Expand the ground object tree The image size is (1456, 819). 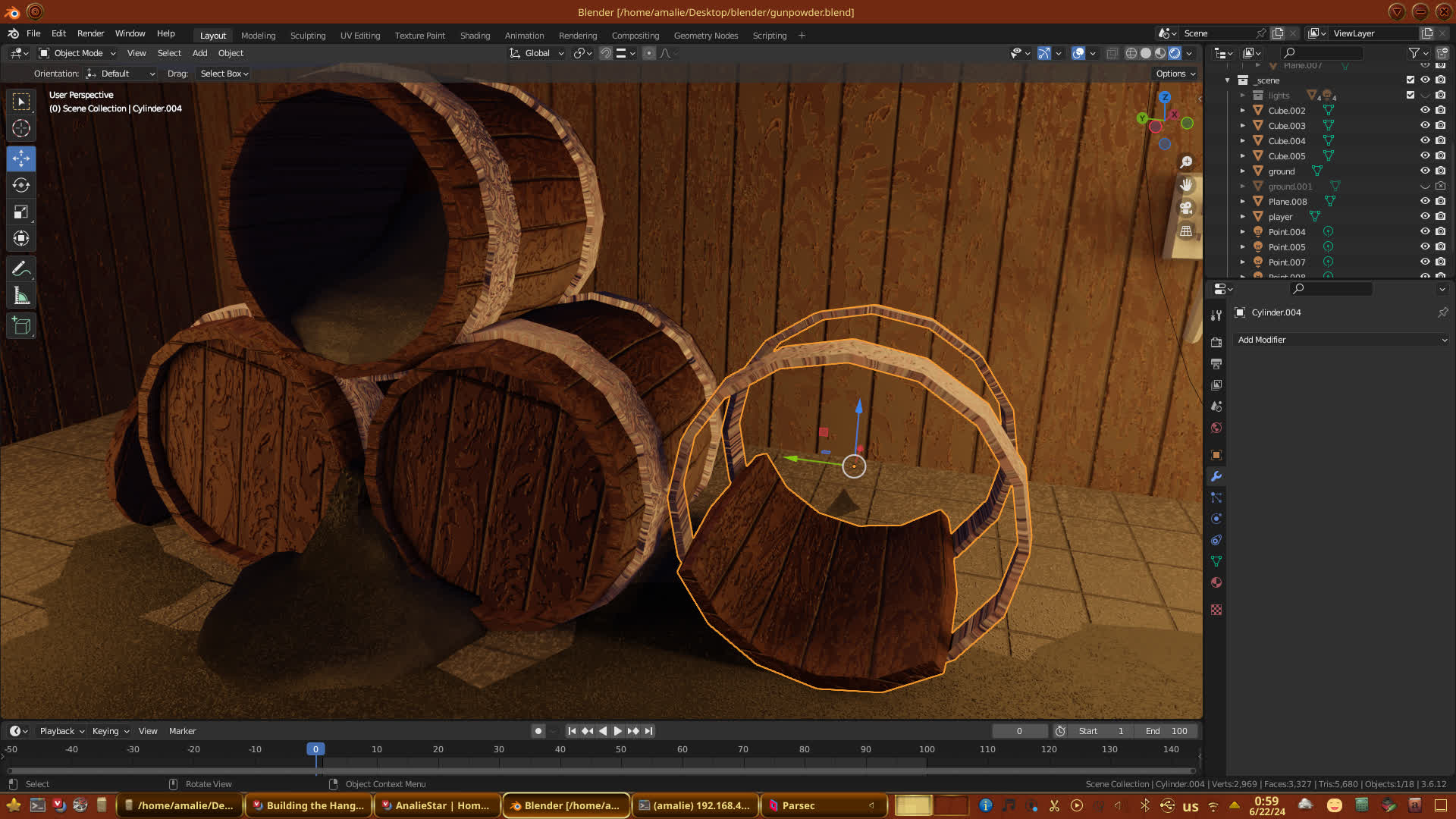coord(1242,171)
